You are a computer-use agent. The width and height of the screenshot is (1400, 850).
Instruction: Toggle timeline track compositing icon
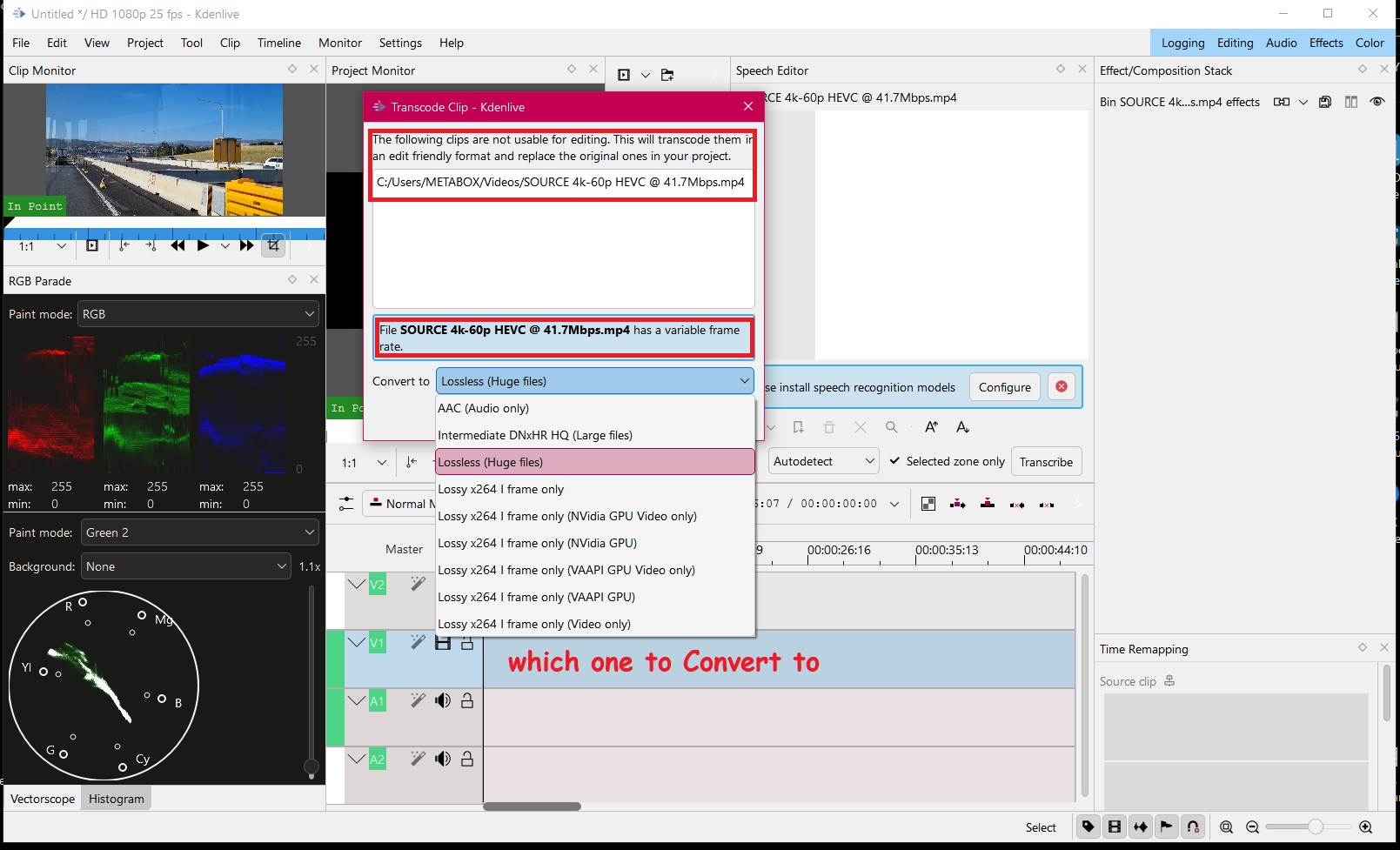(928, 504)
